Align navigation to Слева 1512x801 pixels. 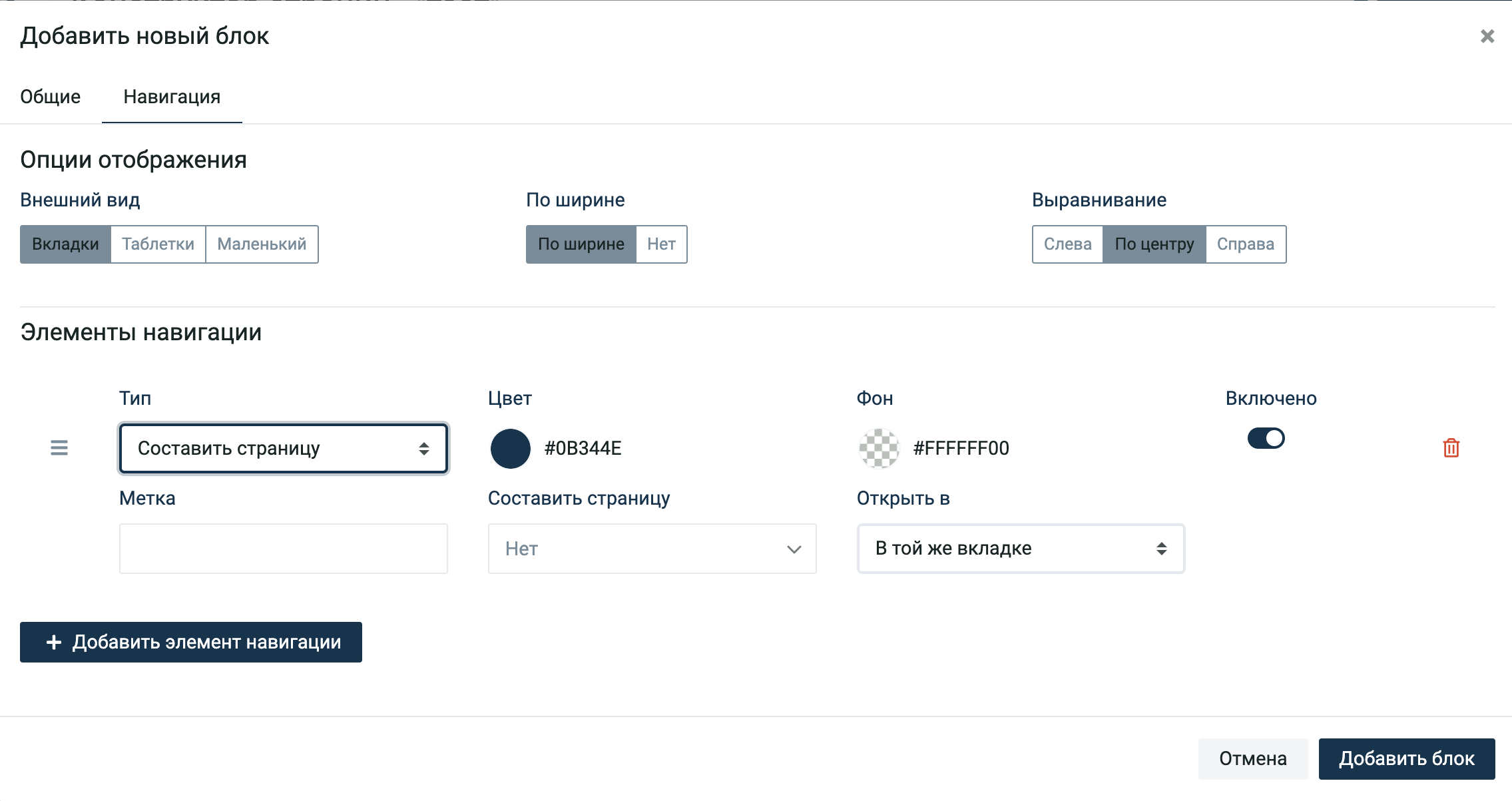coord(1067,244)
